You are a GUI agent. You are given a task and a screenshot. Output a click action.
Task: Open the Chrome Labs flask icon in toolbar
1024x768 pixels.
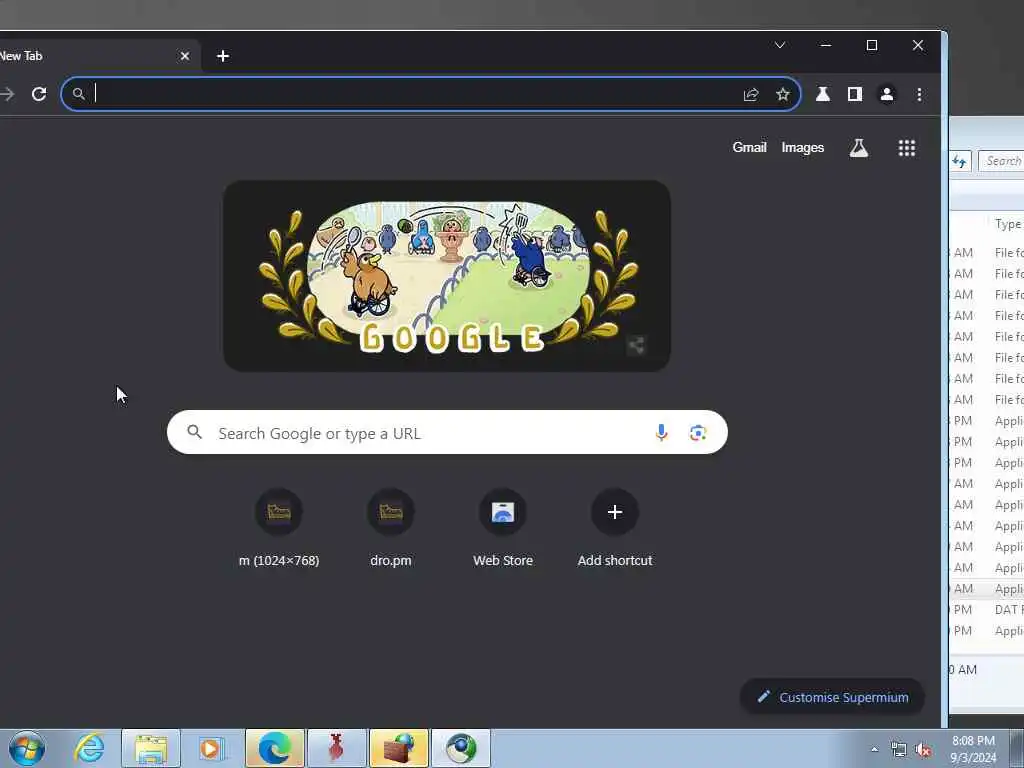click(x=823, y=95)
